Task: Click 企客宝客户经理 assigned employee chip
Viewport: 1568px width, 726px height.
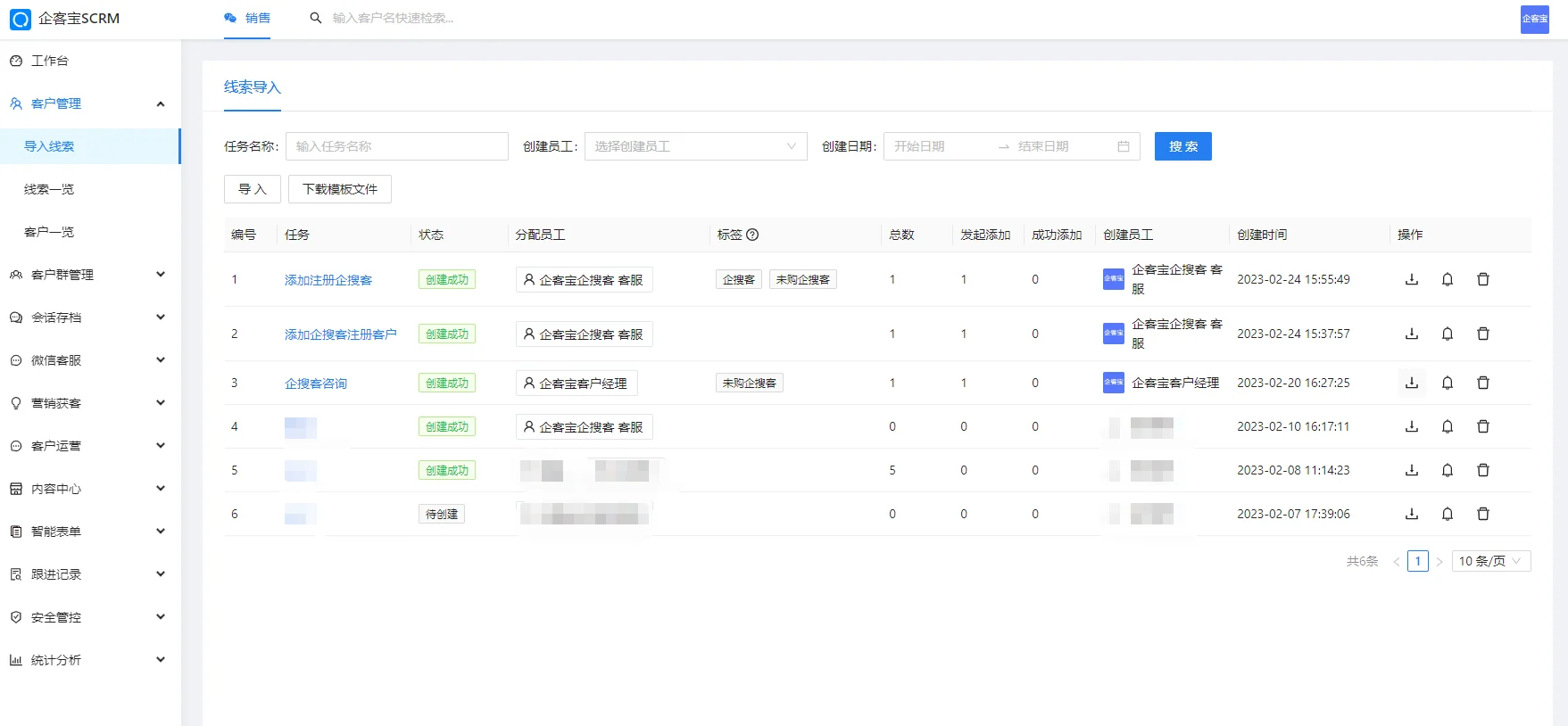Action: click(577, 384)
